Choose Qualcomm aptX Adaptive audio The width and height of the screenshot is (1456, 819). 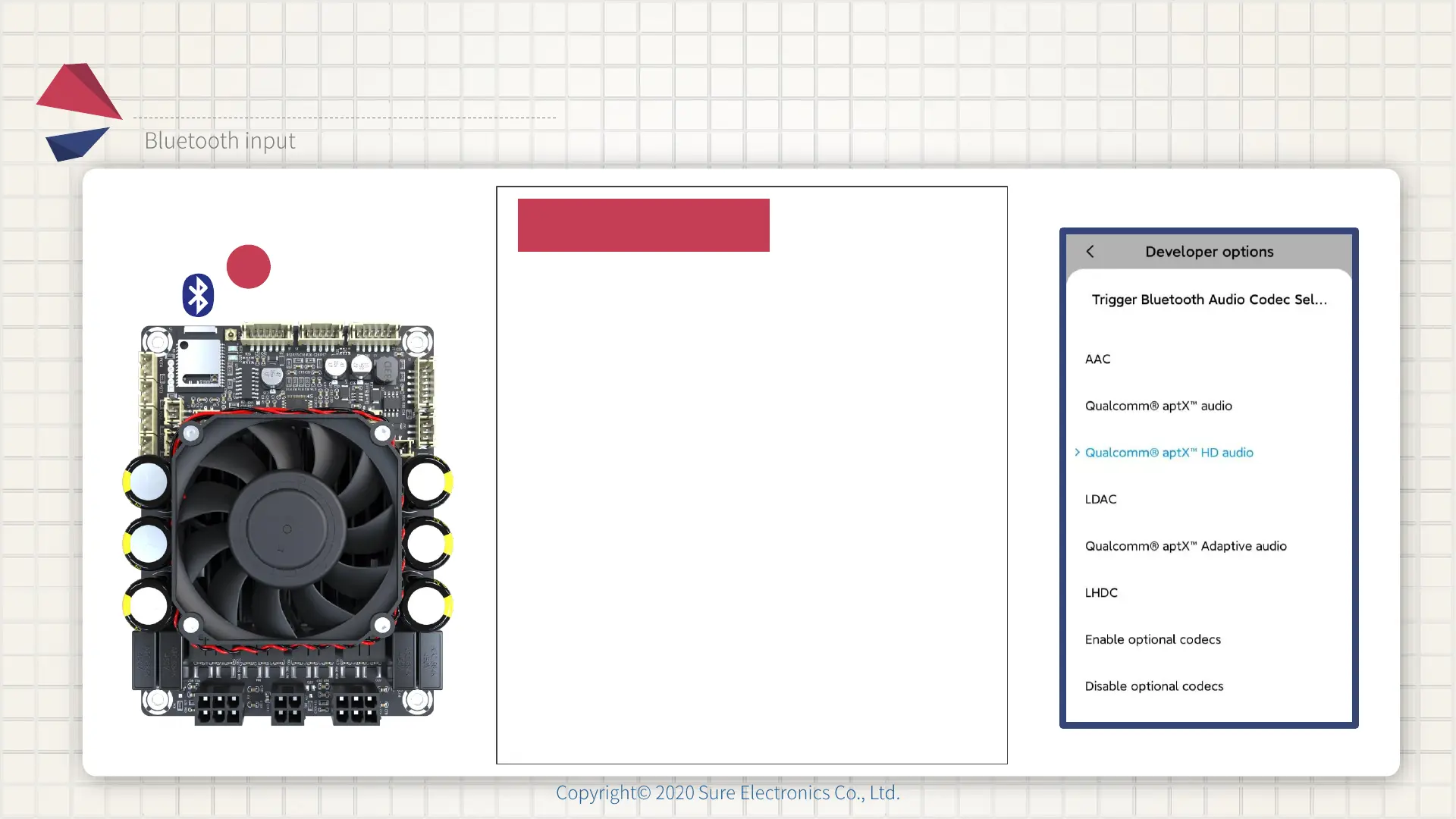click(x=1185, y=547)
